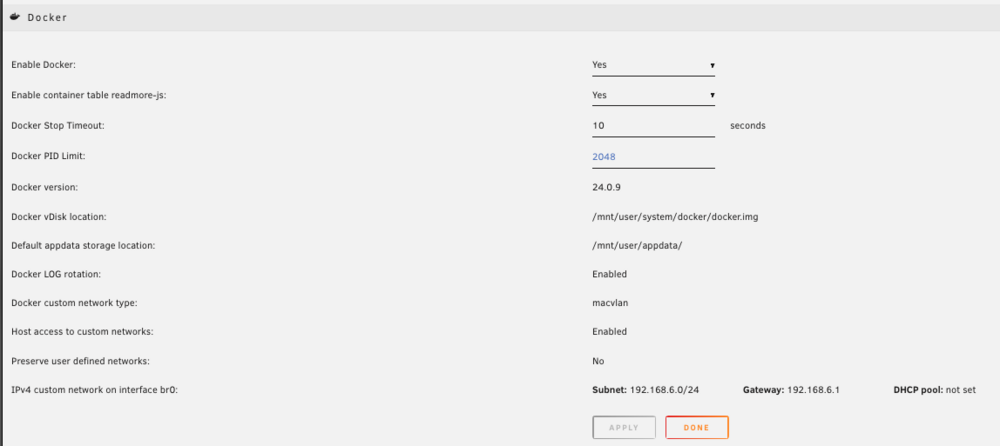The height and width of the screenshot is (446, 1000).
Task: Click the 'DHCP pool: not set' text
Action: click(935, 390)
